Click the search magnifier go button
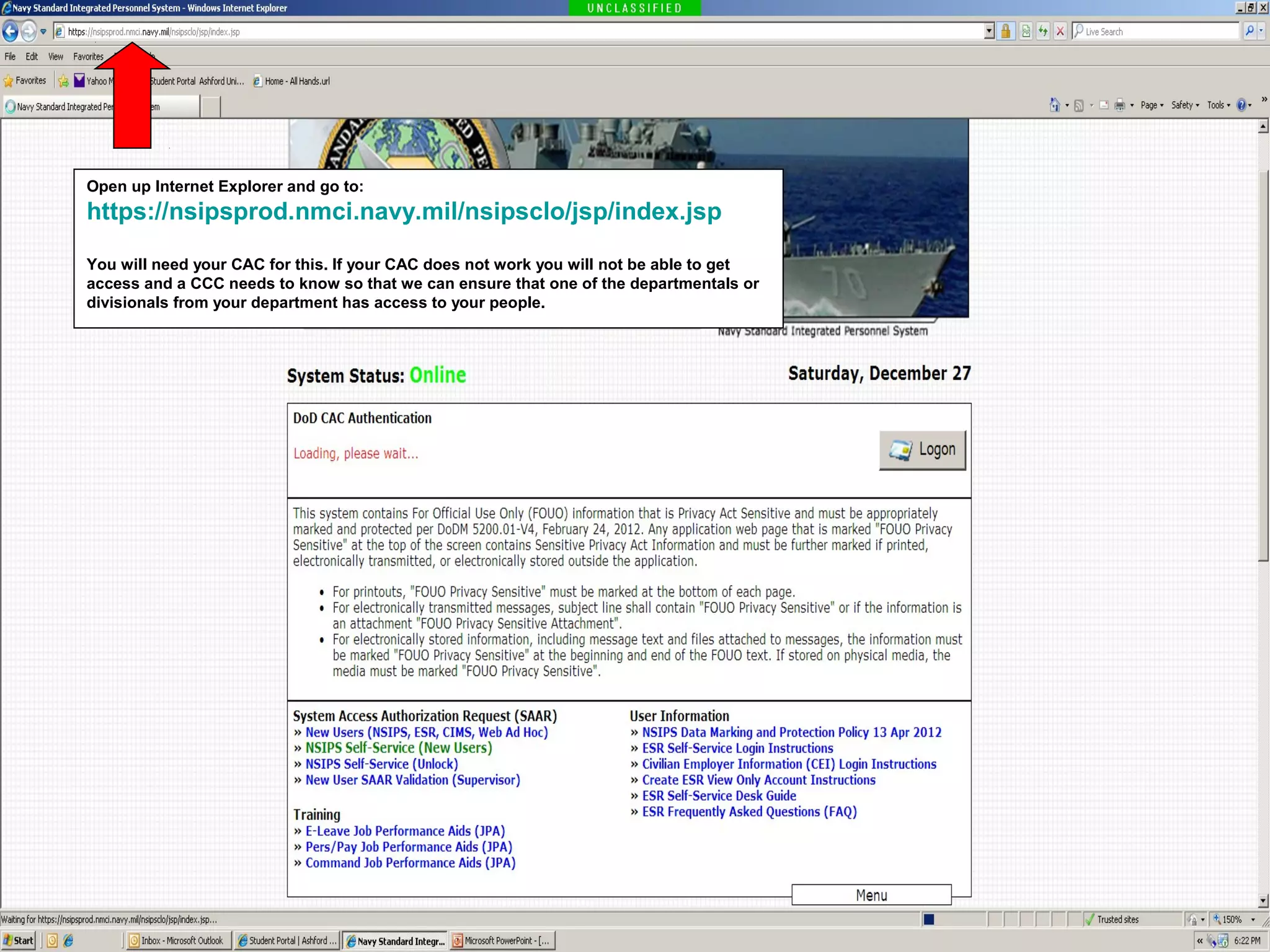 point(1250,31)
